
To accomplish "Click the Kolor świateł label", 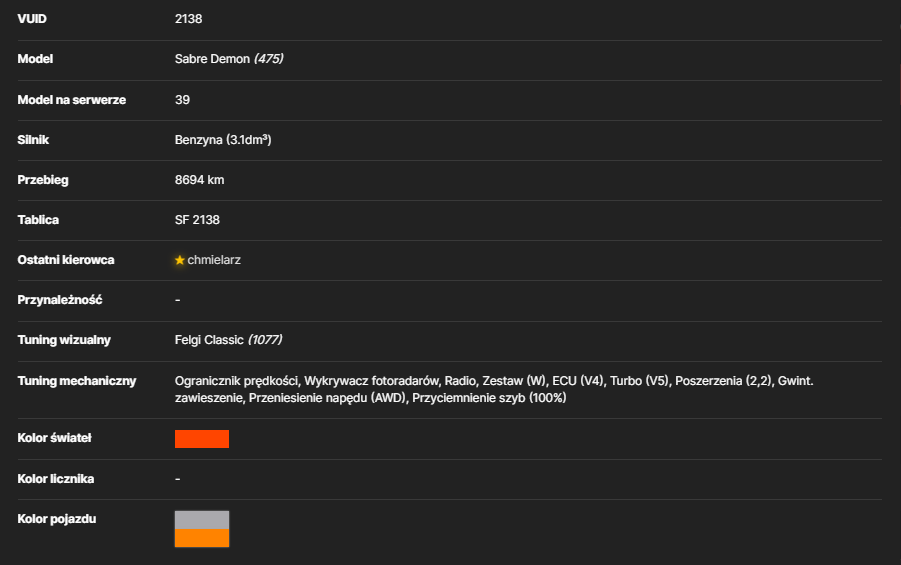I will (x=55, y=438).
